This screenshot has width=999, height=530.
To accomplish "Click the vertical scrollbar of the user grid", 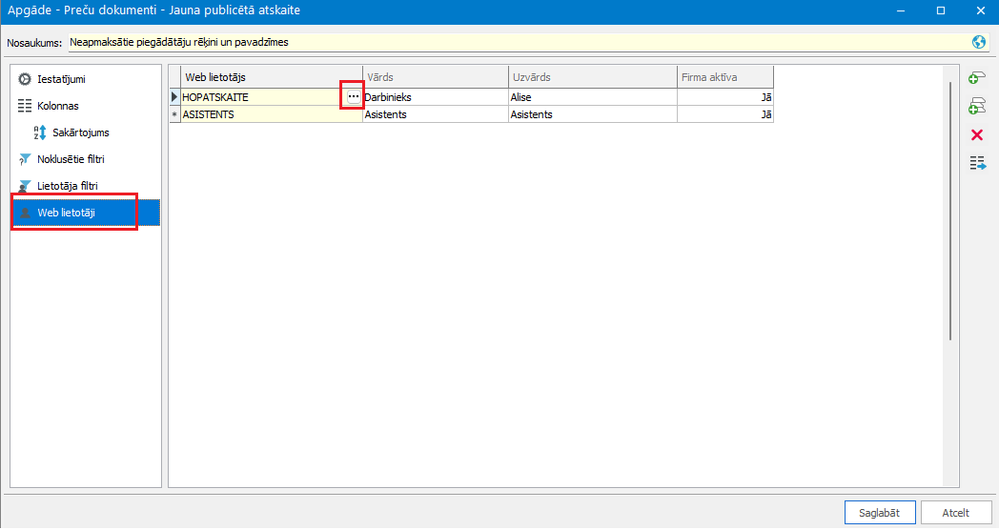I will pos(950,210).
